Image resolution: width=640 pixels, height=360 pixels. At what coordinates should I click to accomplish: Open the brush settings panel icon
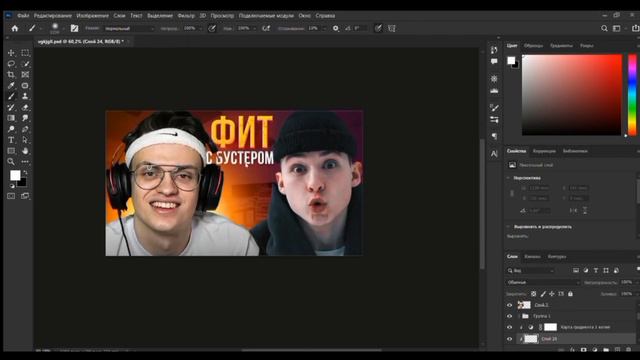[74, 28]
